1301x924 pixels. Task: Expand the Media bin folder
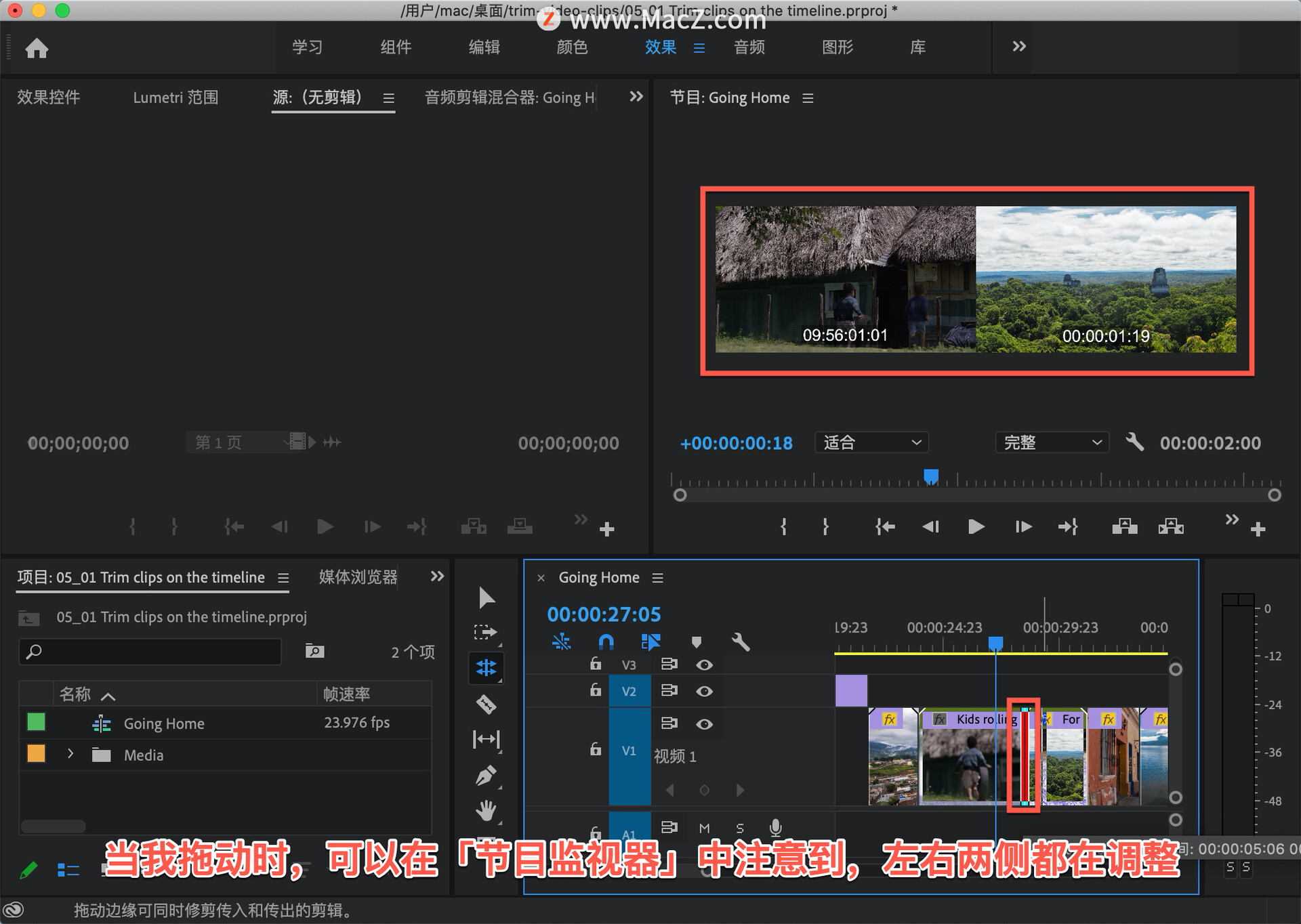[x=70, y=754]
